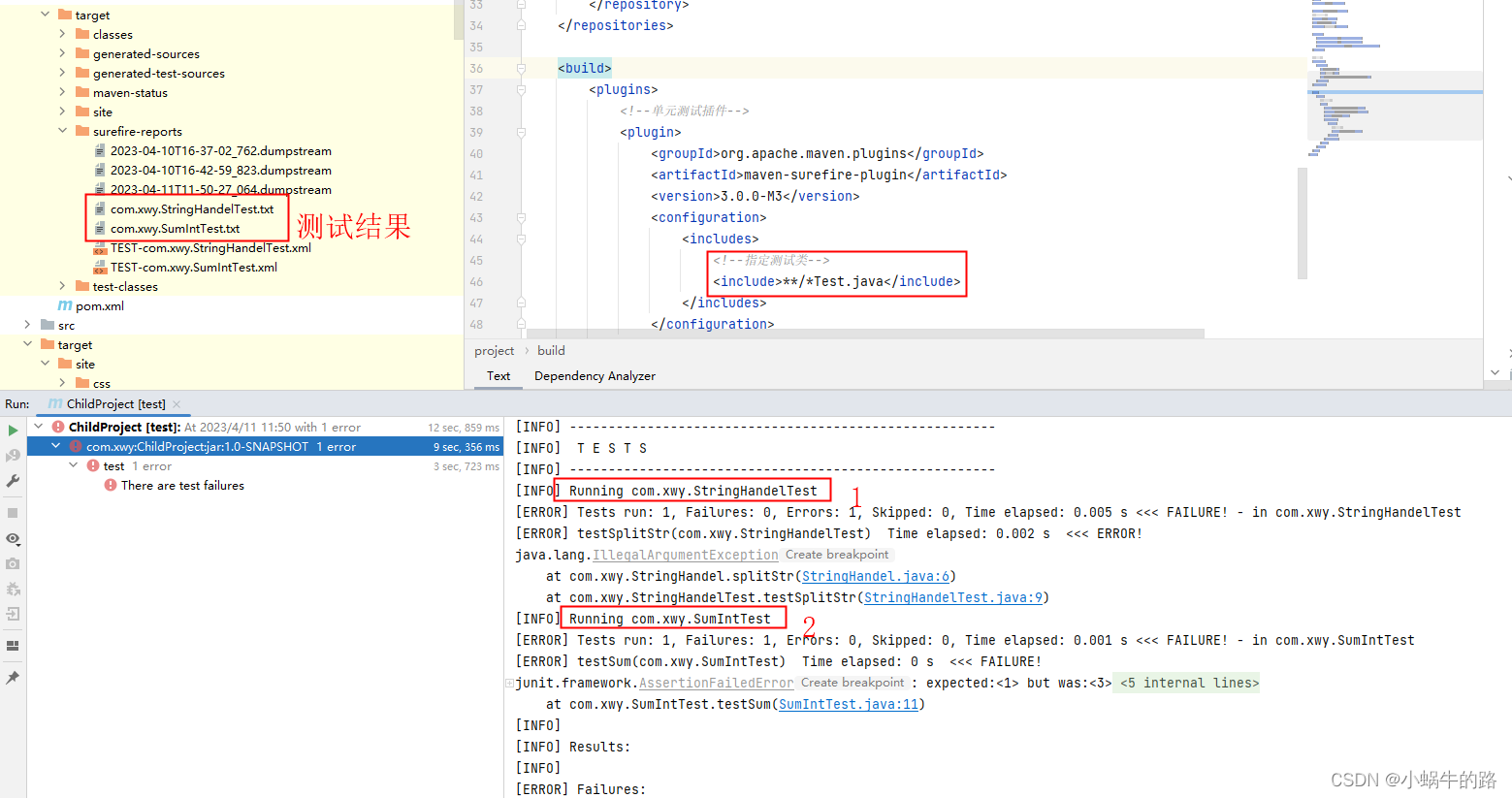
Task: Open StringHandel.java:6 stack trace link
Action: [x=876, y=576]
